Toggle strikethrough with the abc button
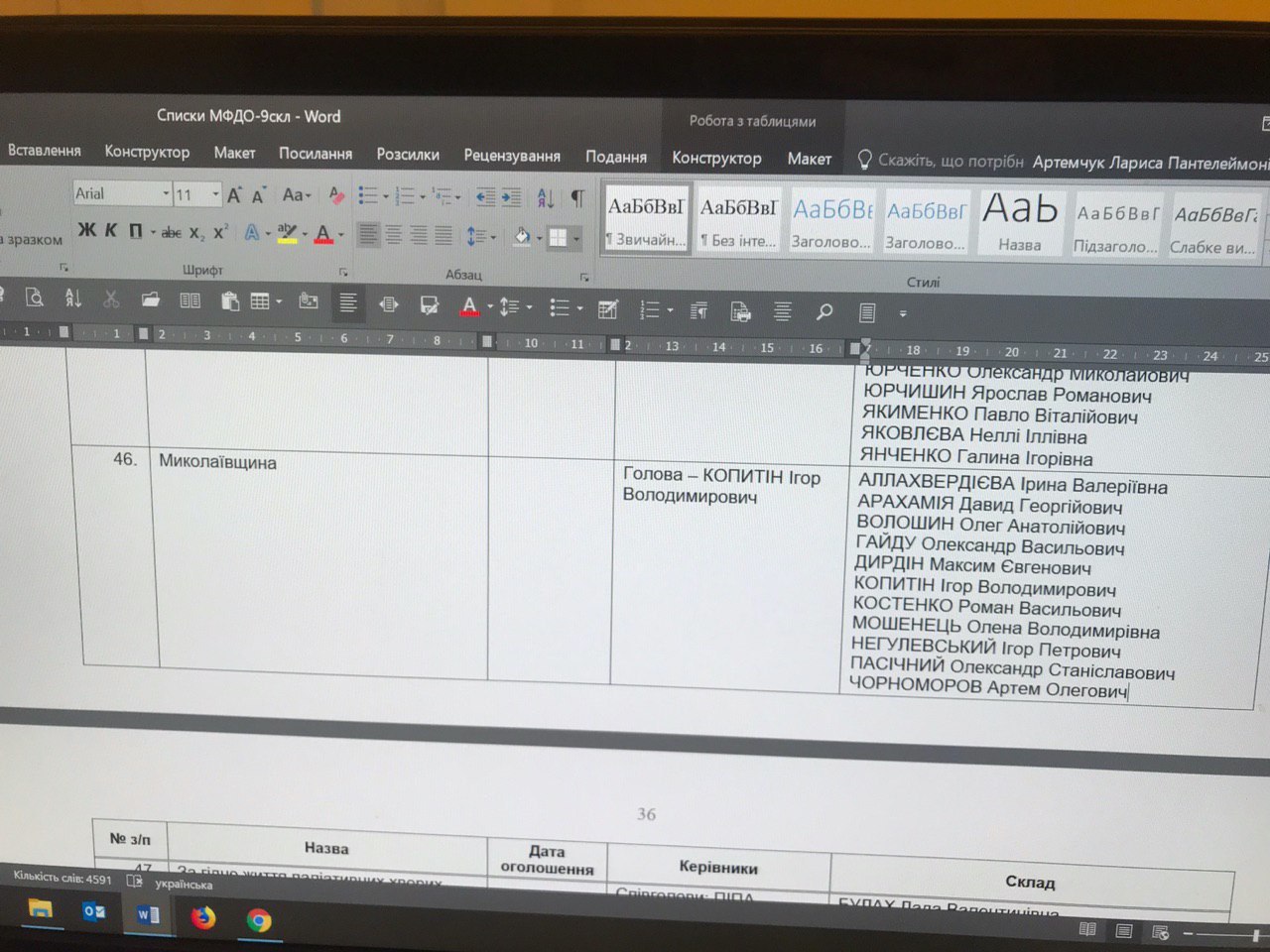The width and height of the screenshot is (1270, 952). coord(172,233)
